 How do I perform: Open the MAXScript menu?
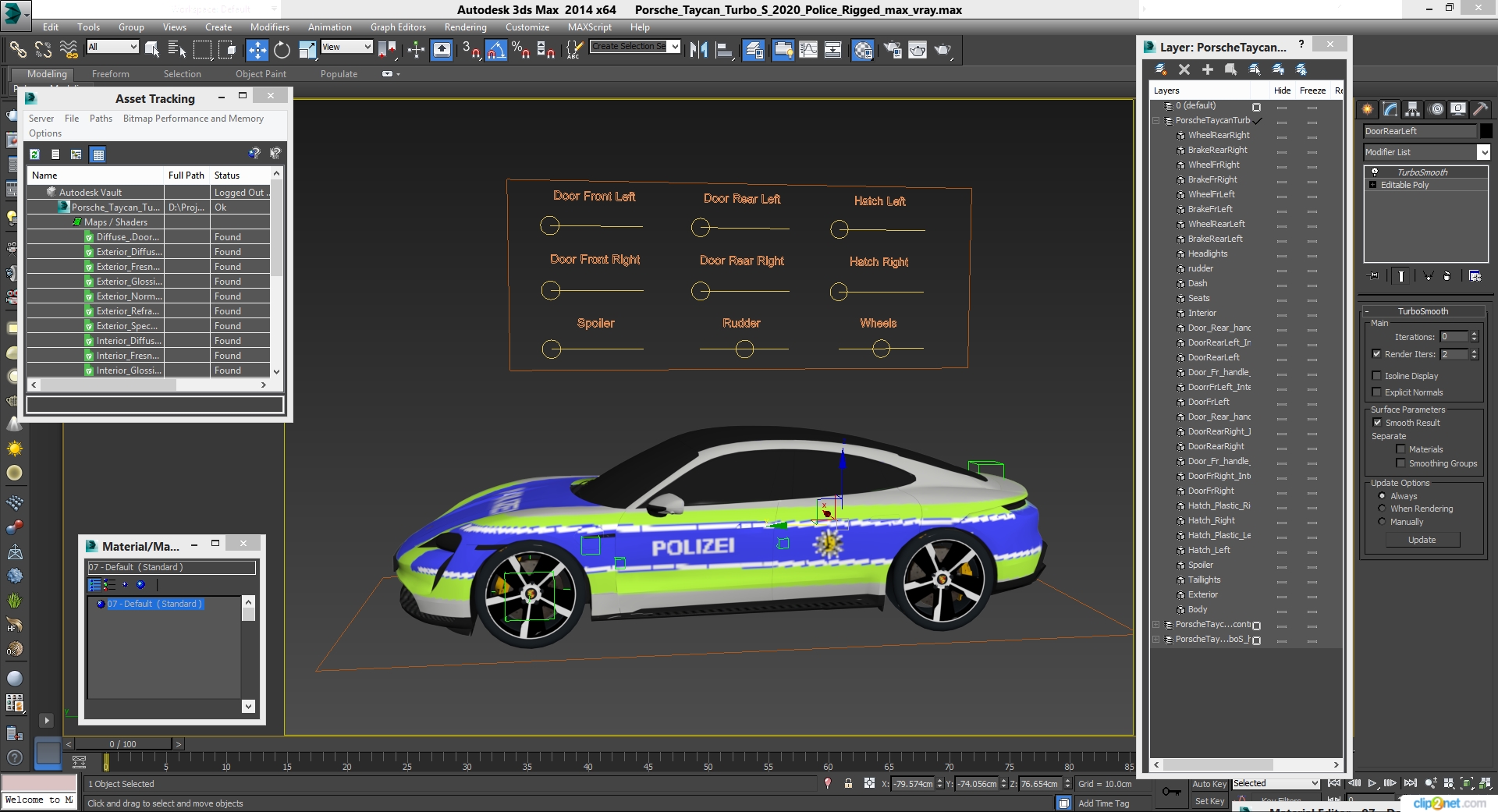[589, 27]
